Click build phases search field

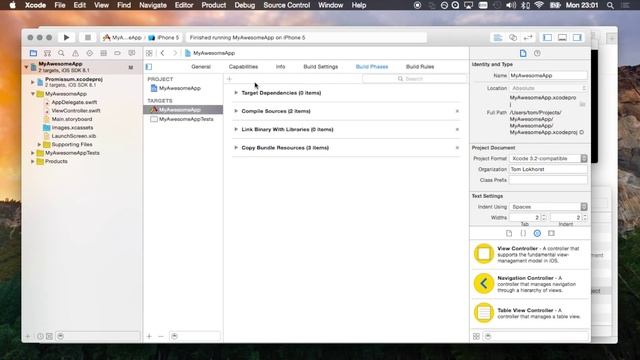tap(414, 78)
